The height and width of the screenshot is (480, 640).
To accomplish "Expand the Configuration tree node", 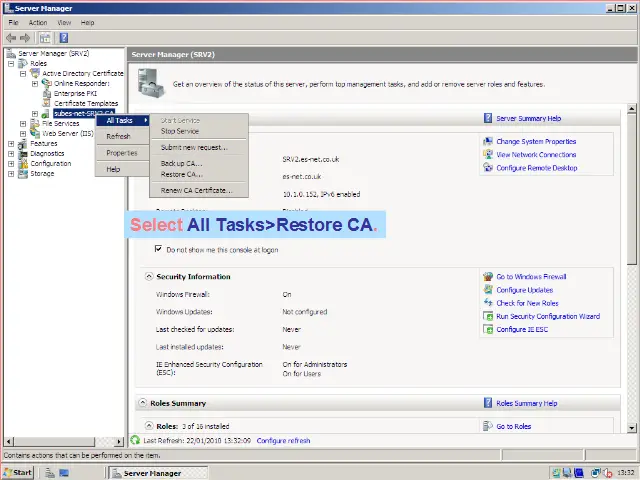I will [11, 164].
